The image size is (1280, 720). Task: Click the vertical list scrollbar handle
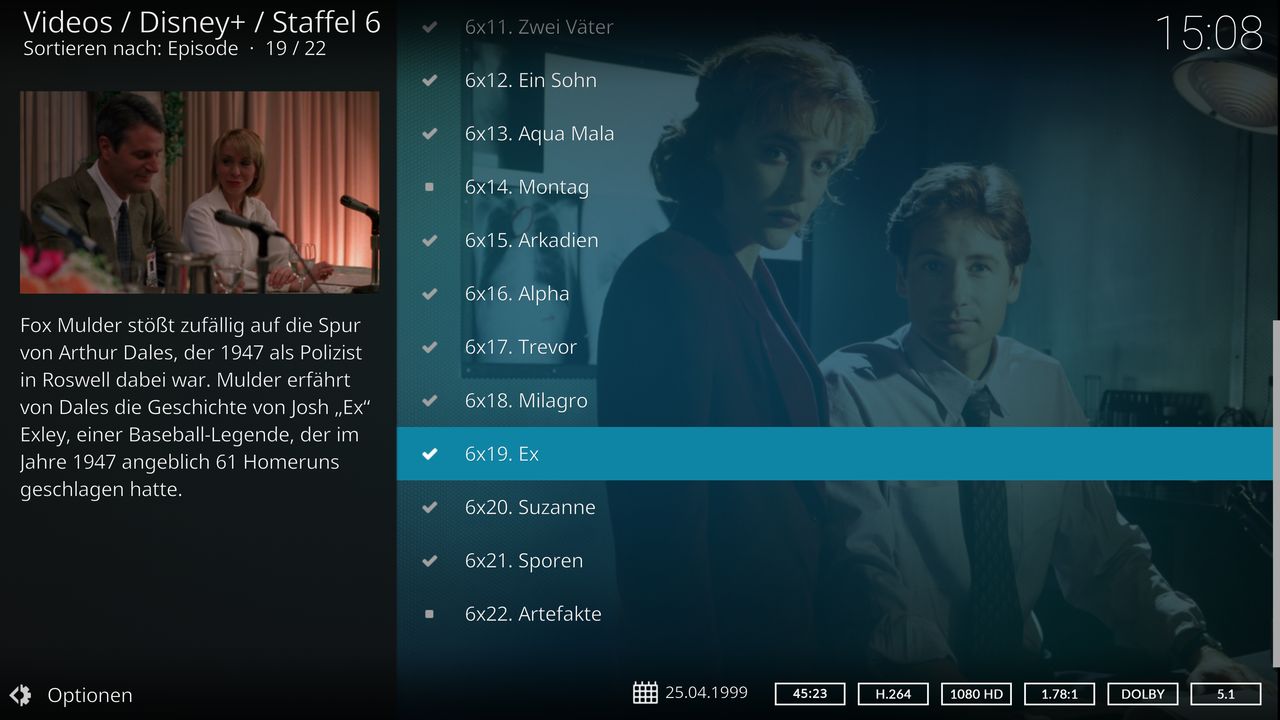[x=1275, y=493]
